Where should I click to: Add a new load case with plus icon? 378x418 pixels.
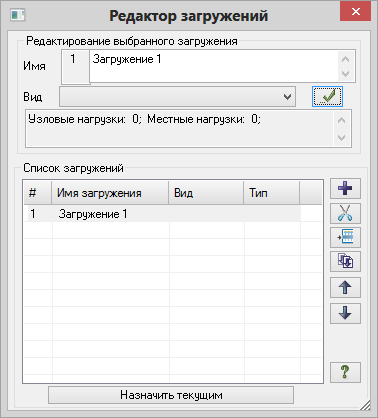345,189
